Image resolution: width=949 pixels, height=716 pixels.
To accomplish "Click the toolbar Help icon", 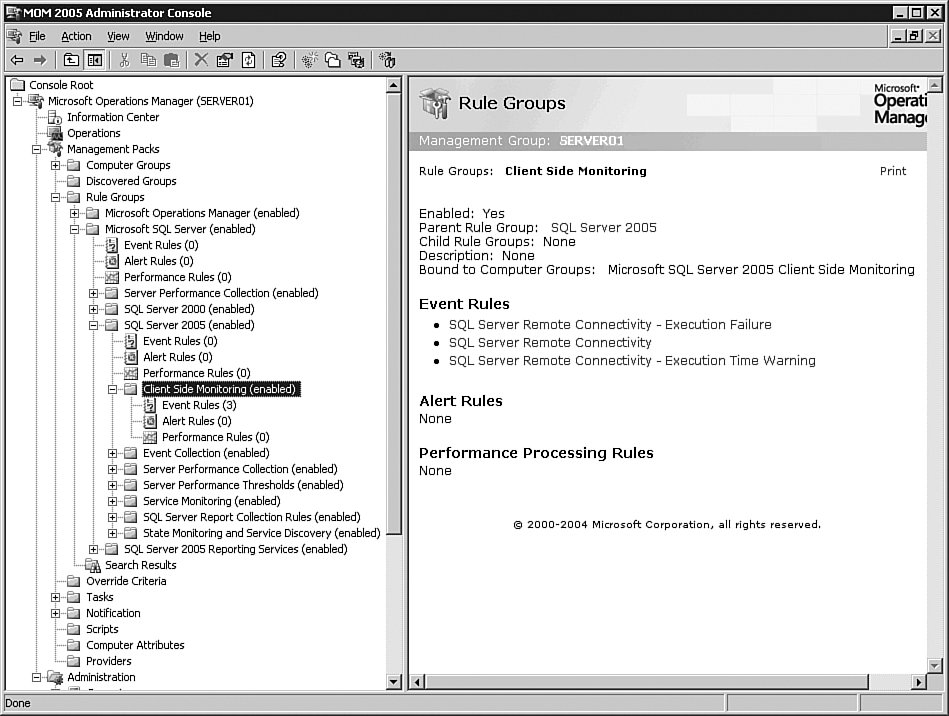I will point(280,60).
